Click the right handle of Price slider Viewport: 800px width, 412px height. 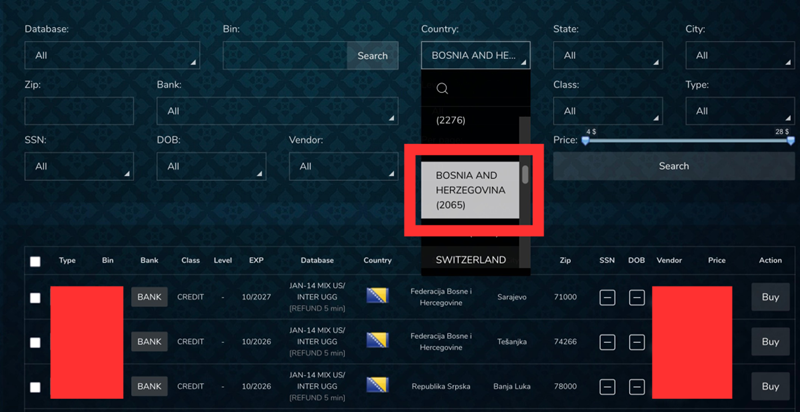(790, 141)
